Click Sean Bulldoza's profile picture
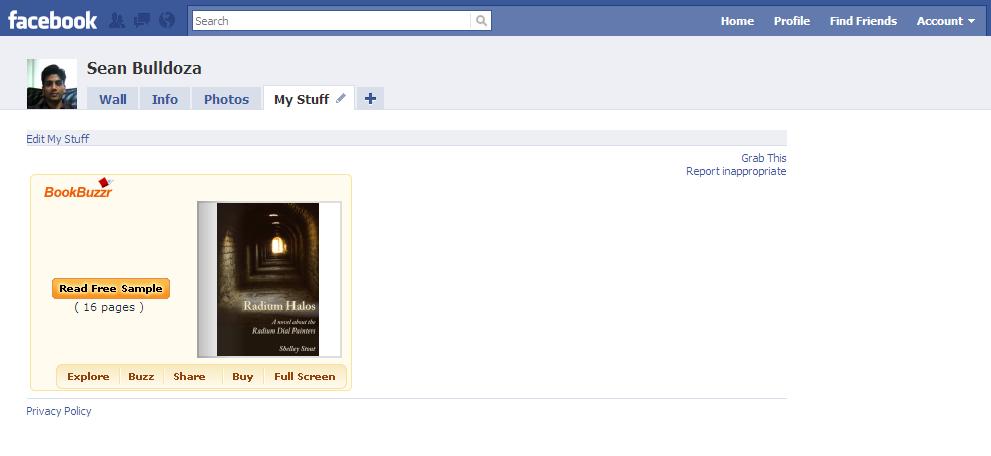991x456 pixels. [x=52, y=84]
